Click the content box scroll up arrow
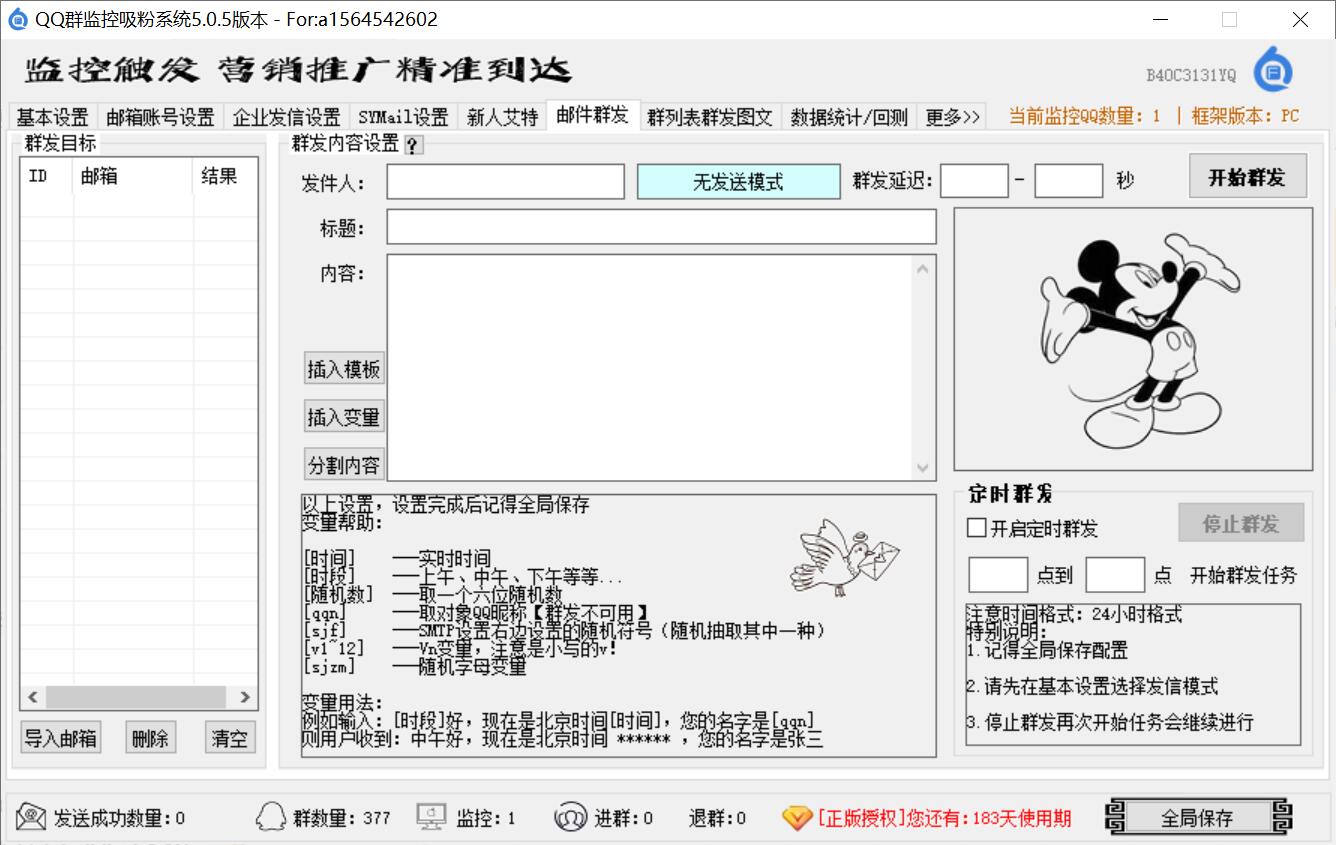This screenshot has width=1336, height=845. (x=924, y=267)
